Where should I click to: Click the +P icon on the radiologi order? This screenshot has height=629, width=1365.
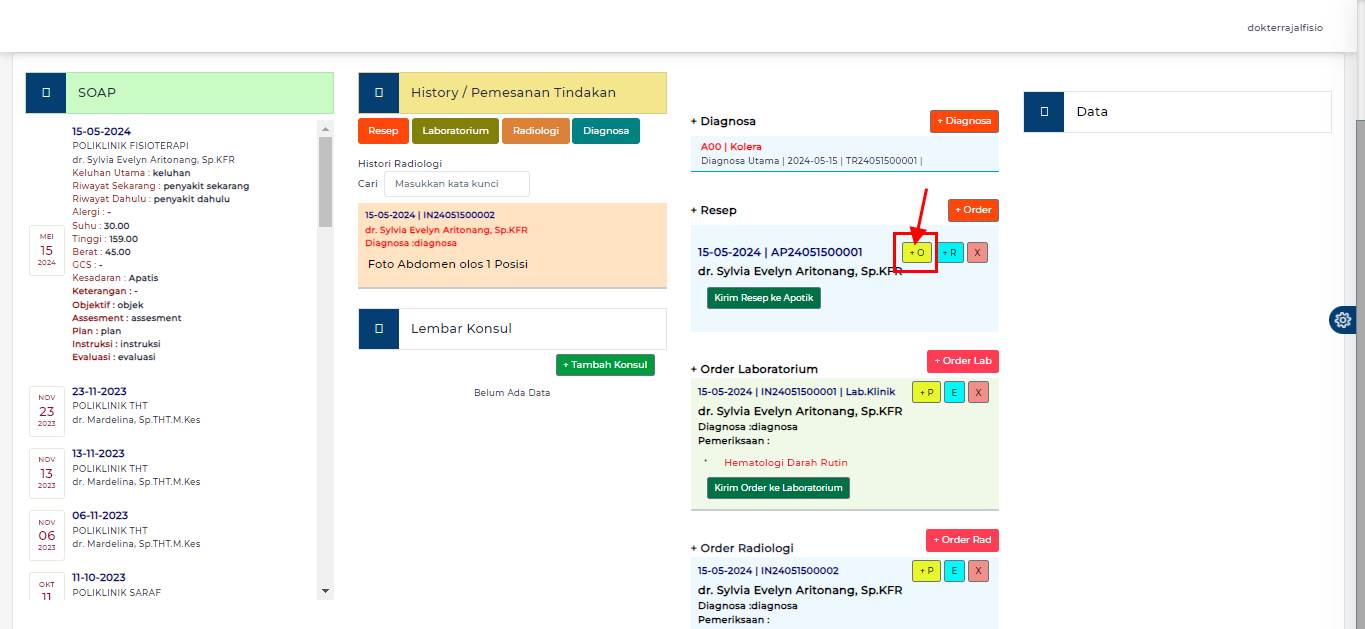click(x=926, y=570)
